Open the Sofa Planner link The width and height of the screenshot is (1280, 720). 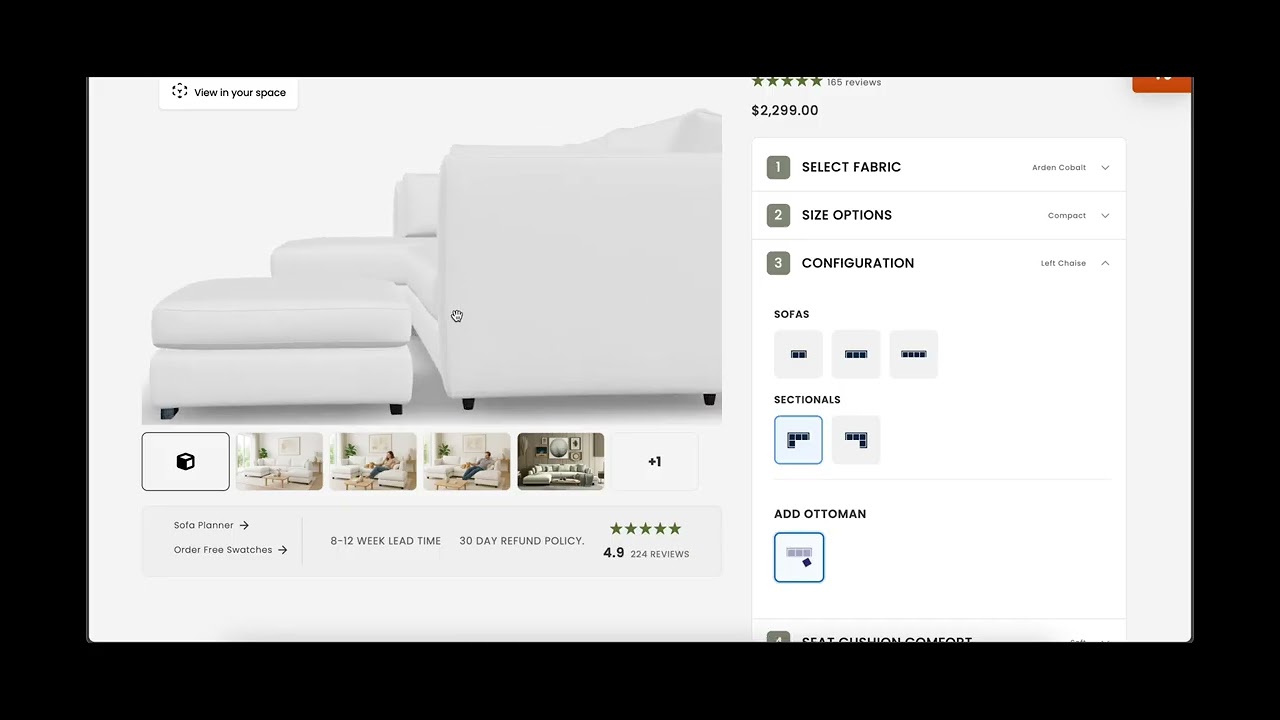(x=211, y=525)
